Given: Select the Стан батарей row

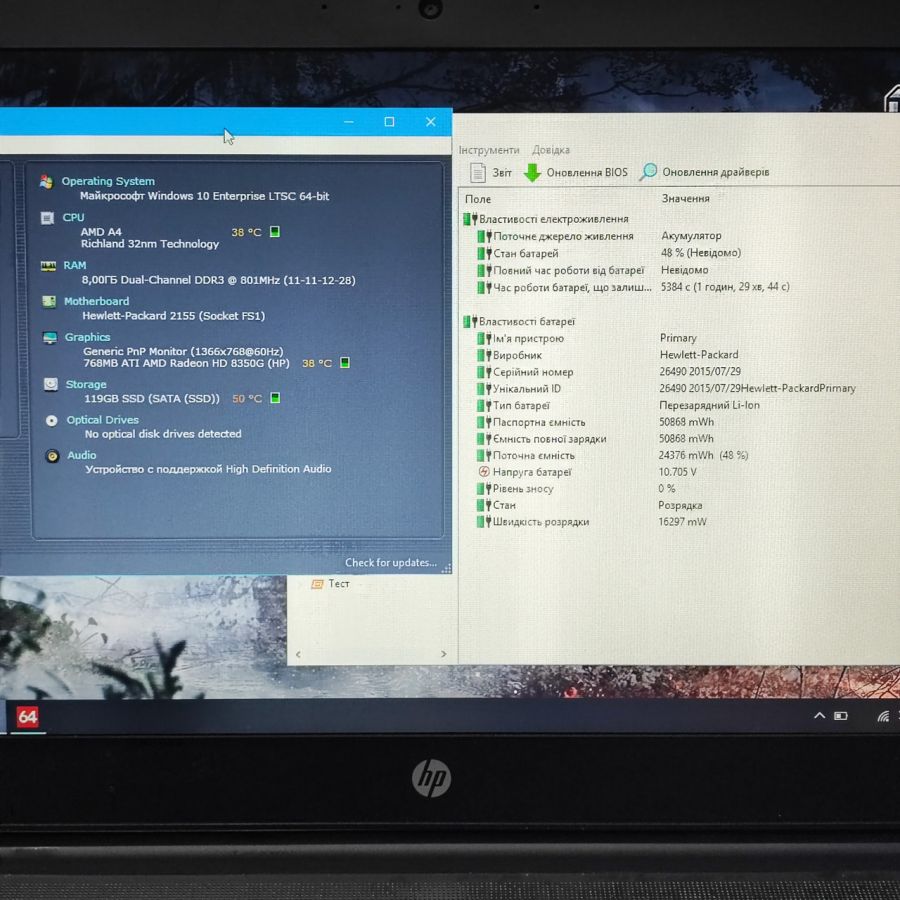Looking at the screenshot, I should click(x=609, y=253).
